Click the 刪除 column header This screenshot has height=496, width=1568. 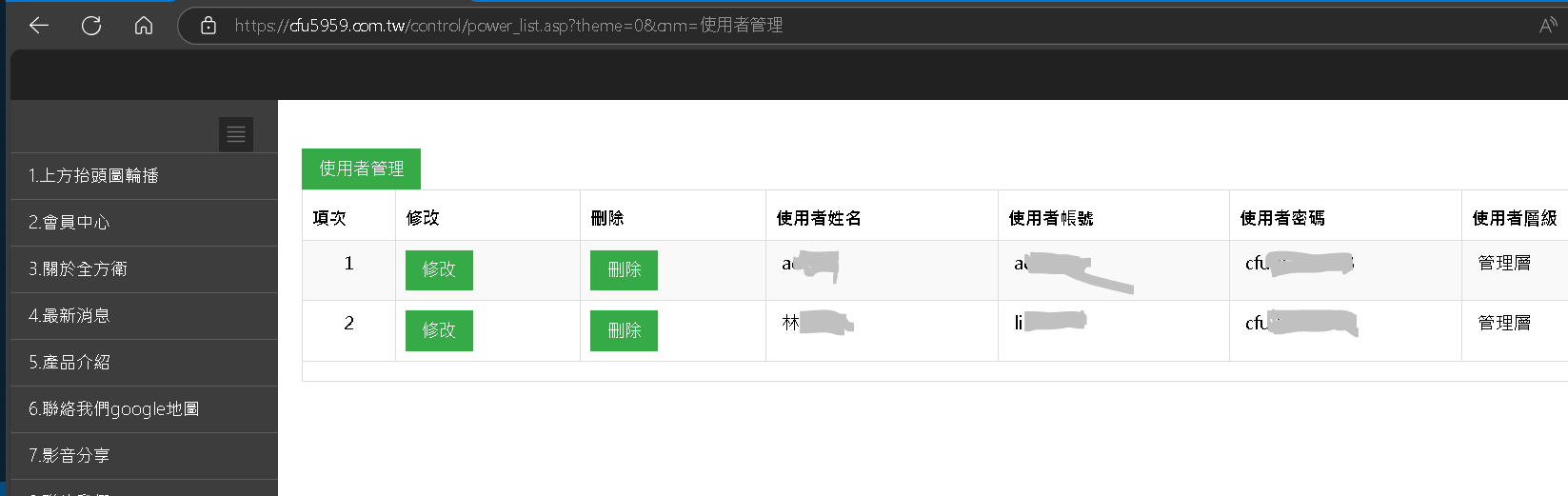pyautogui.click(x=607, y=218)
